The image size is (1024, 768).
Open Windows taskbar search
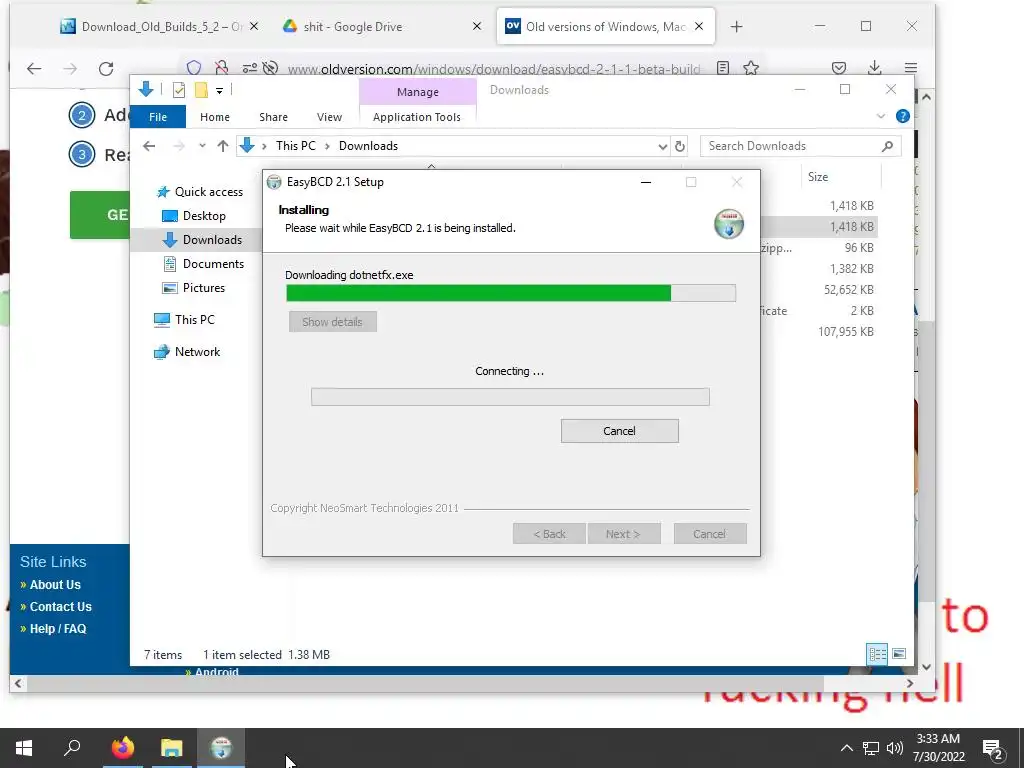72,748
